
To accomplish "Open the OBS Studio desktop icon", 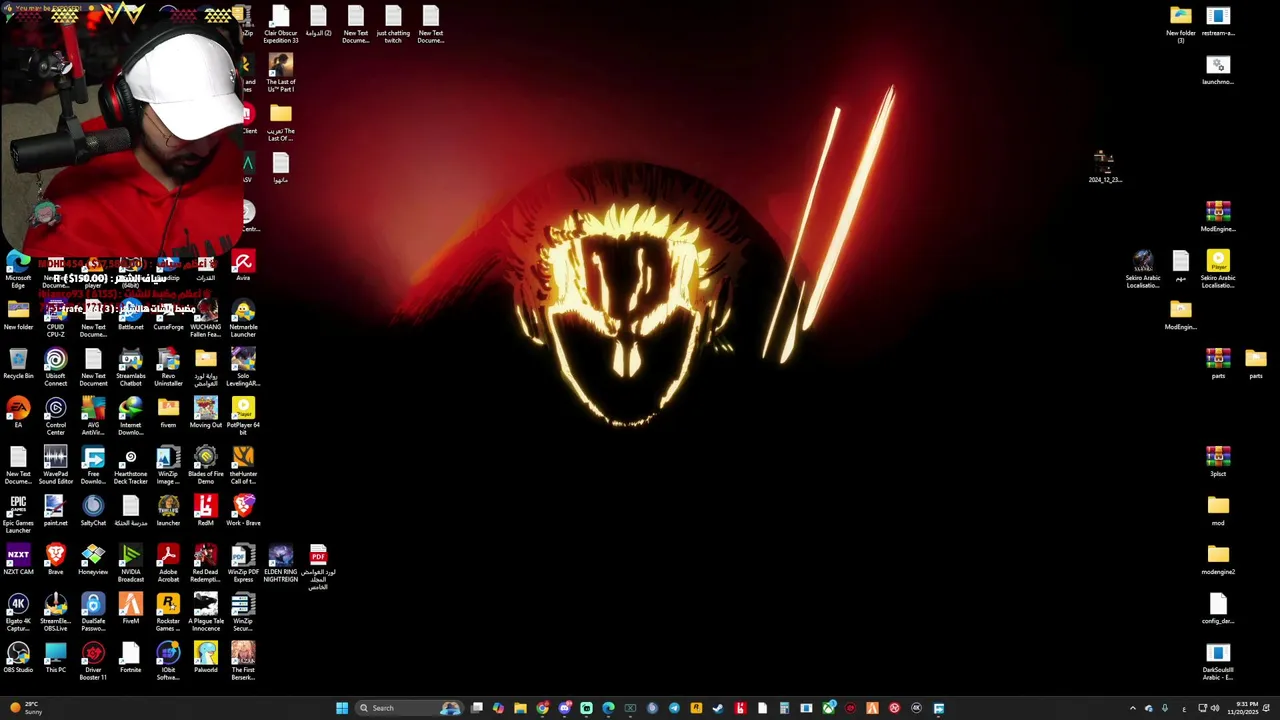I will click(18, 658).
